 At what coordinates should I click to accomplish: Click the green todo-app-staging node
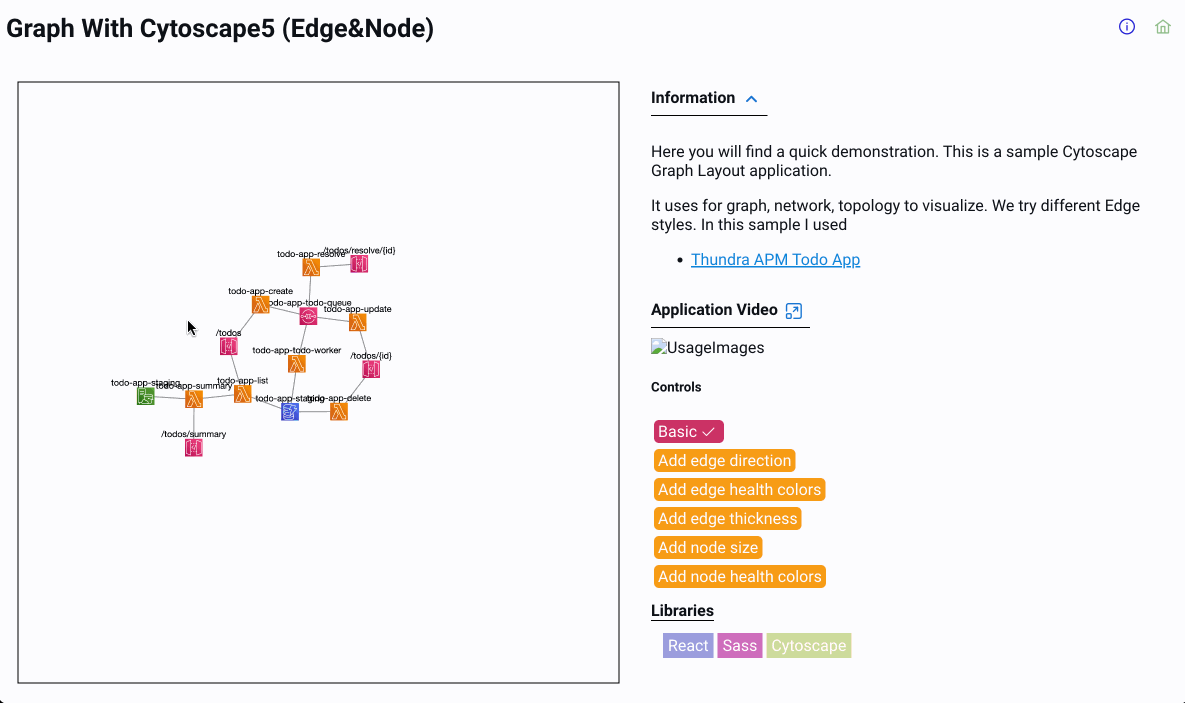pyautogui.click(x=146, y=396)
